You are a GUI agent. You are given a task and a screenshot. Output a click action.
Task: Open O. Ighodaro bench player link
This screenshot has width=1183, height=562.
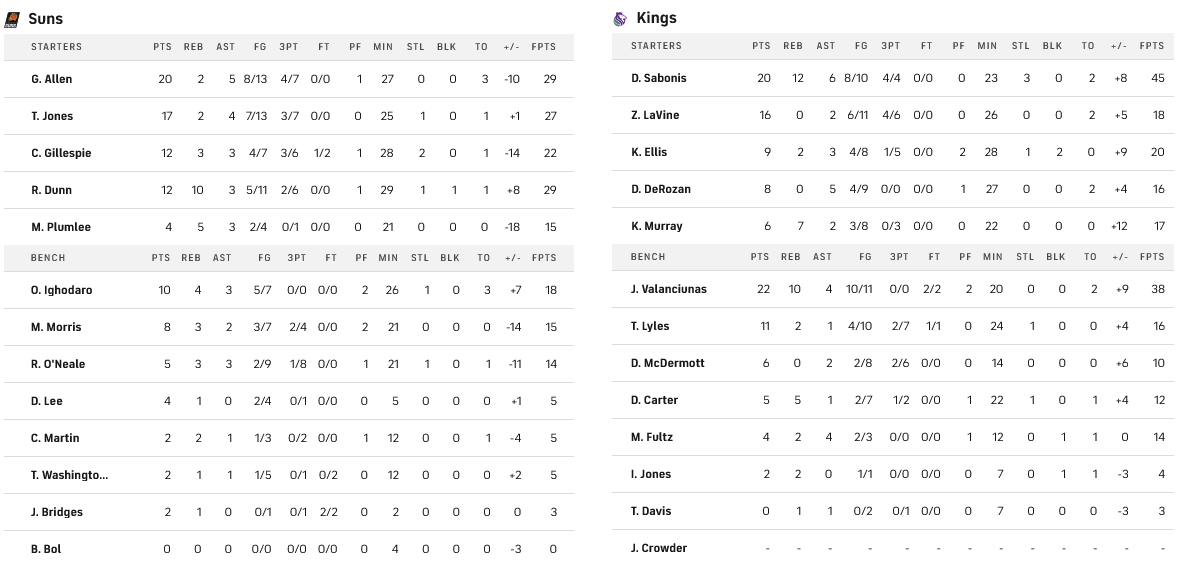[62, 290]
